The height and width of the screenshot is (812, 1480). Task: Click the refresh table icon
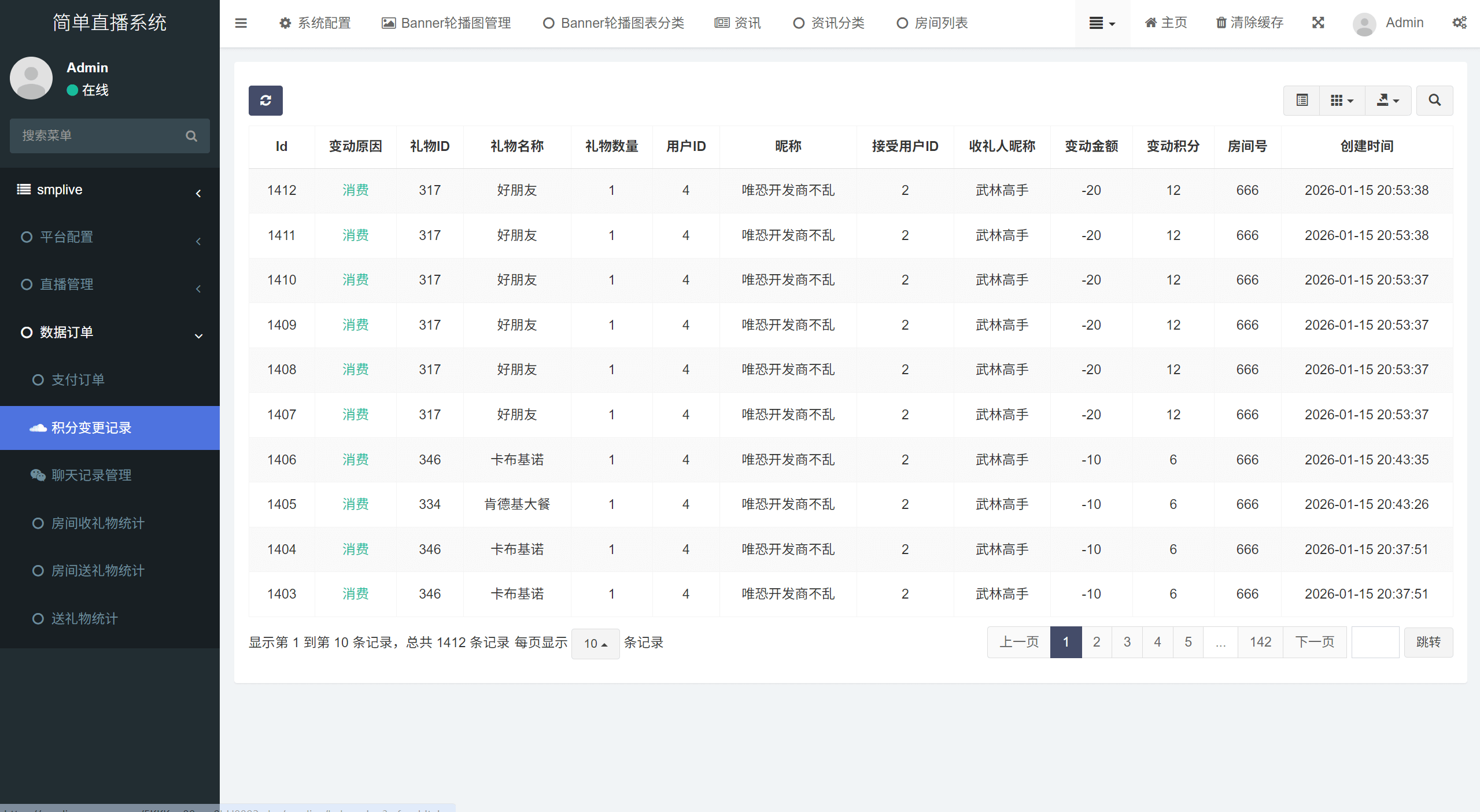(265, 100)
